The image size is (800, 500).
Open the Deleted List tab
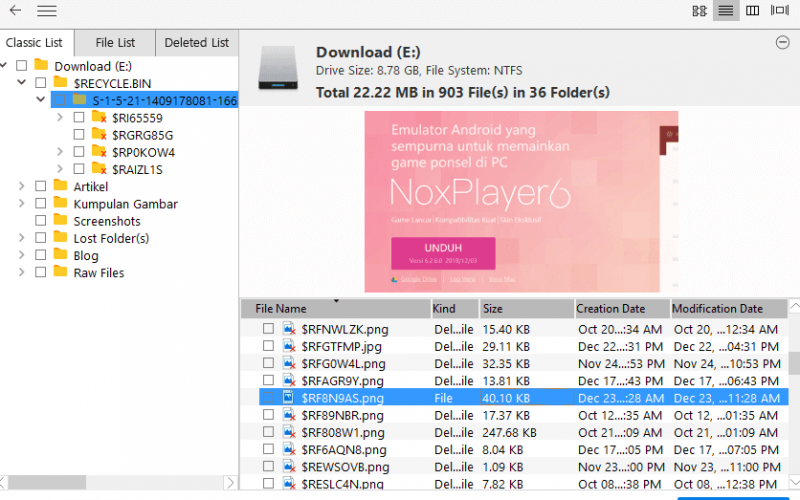tap(196, 43)
